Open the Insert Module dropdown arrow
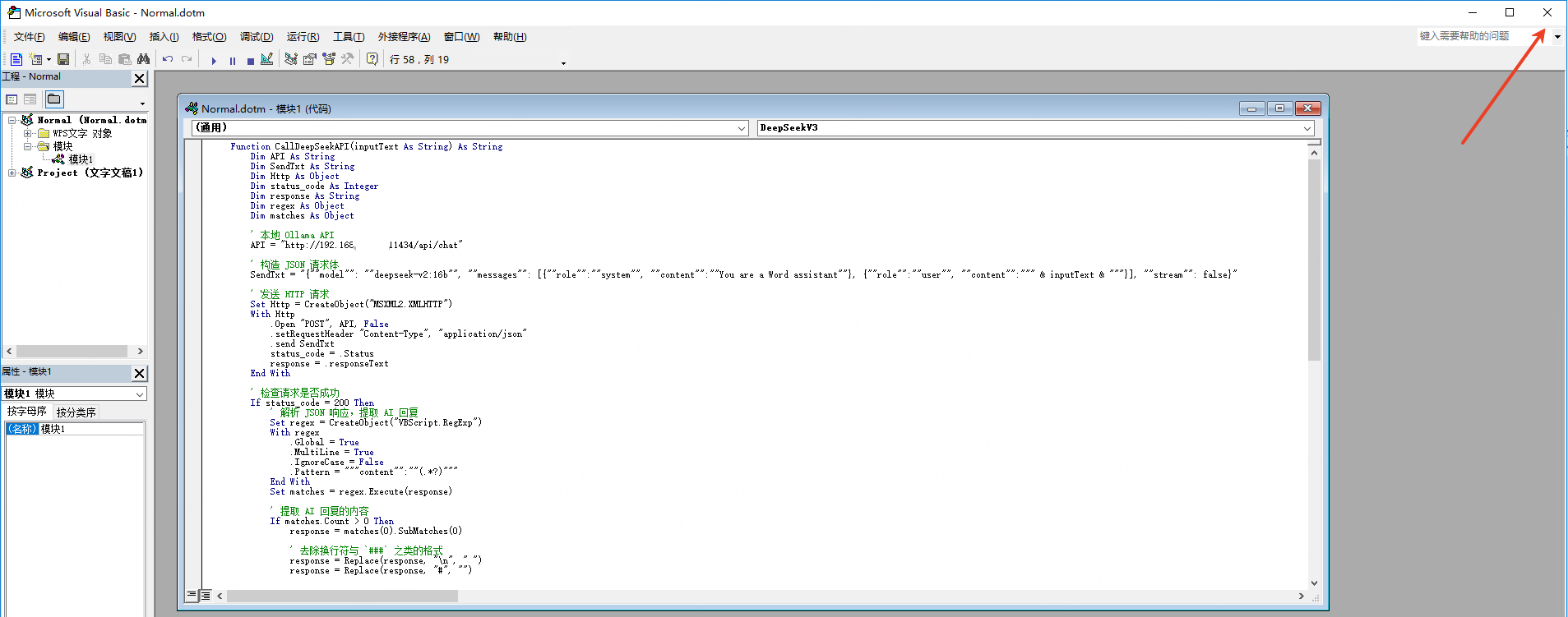This screenshot has height=617, width=1568. (x=49, y=59)
